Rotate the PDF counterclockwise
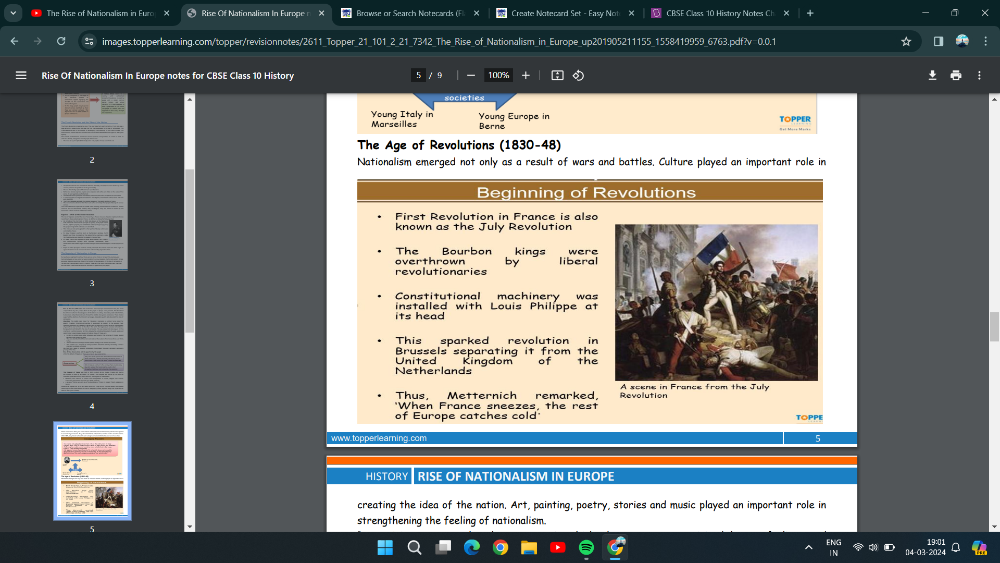Viewport: 1000px width, 563px height. point(578,75)
